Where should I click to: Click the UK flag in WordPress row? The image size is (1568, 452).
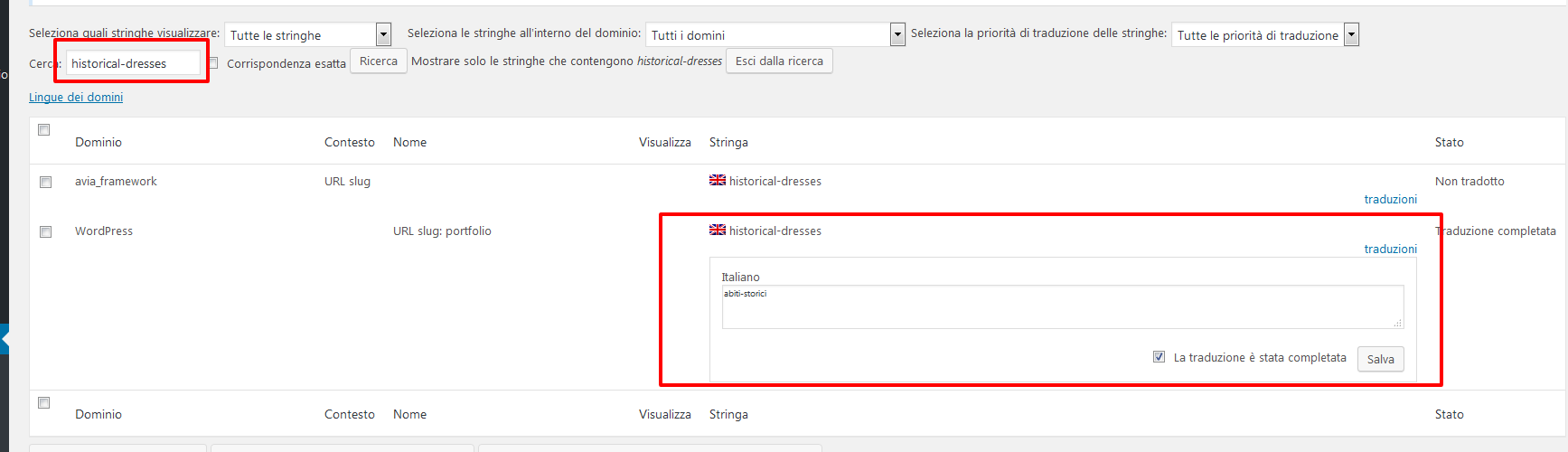point(718,230)
